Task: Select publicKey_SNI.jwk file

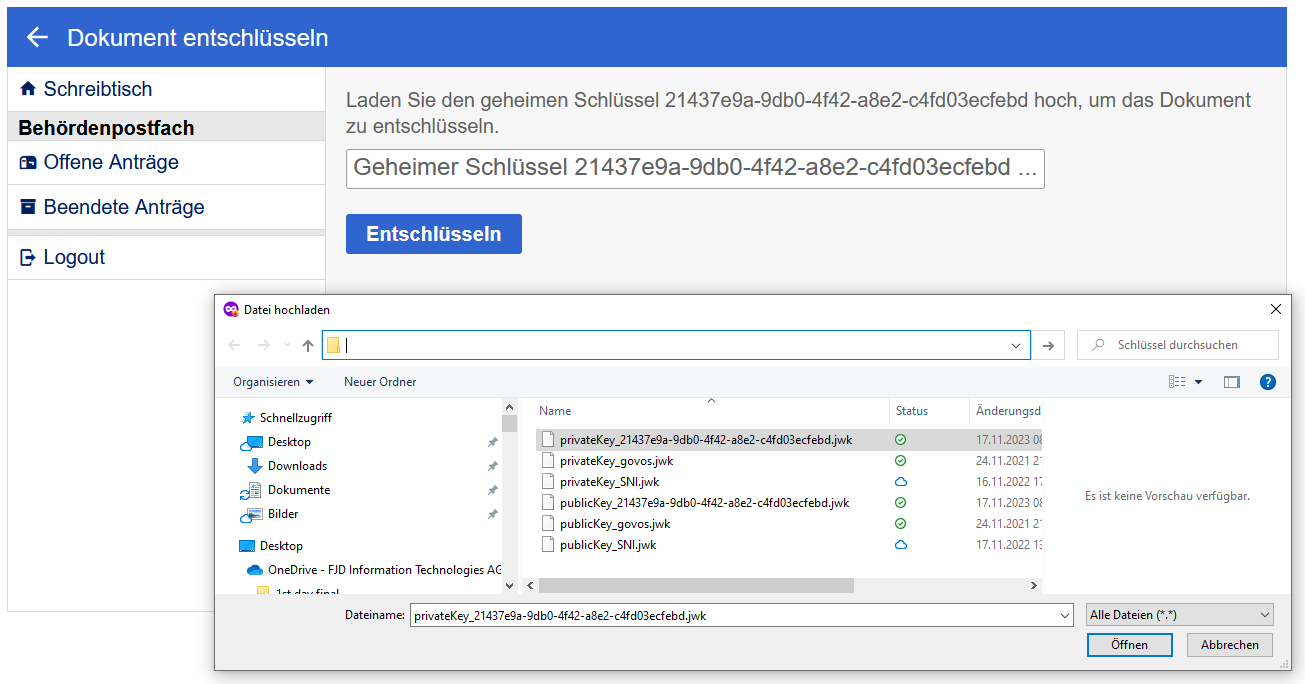Action: click(x=607, y=545)
